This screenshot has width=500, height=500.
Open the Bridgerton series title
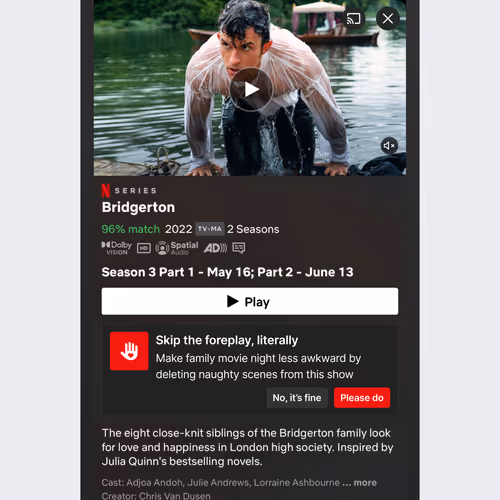pyautogui.click(x=138, y=207)
